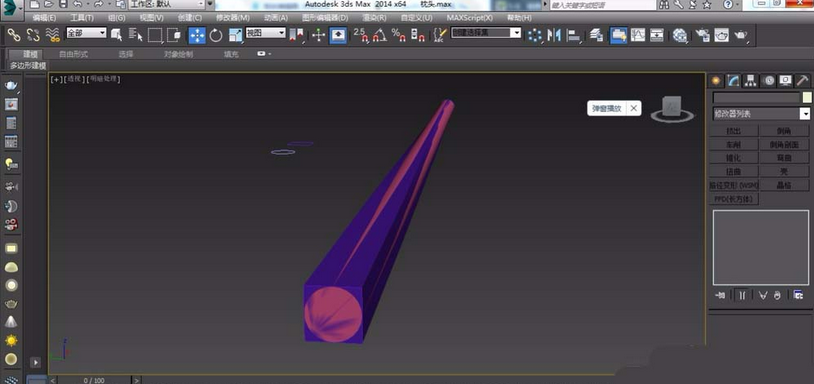The height and width of the screenshot is (384, 814).
Task: Click the Select and Link chain icon
Action: (13, 35)
